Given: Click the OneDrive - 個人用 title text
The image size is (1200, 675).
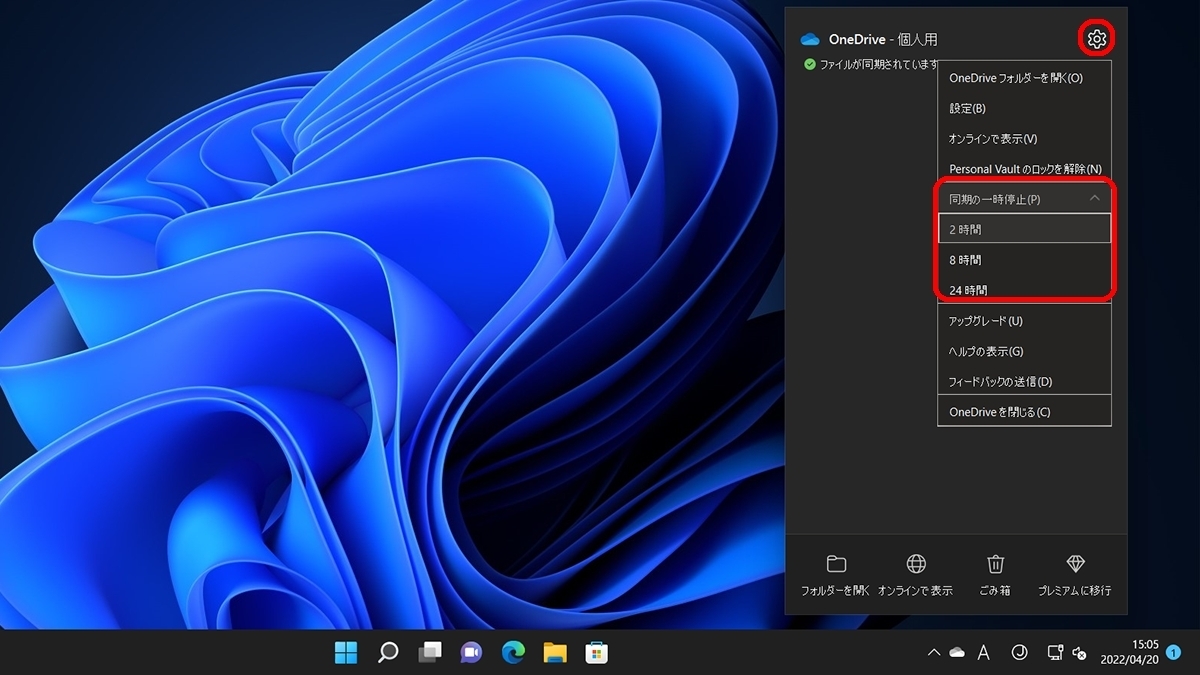Looking at the screenshot, I should (883, 40).
